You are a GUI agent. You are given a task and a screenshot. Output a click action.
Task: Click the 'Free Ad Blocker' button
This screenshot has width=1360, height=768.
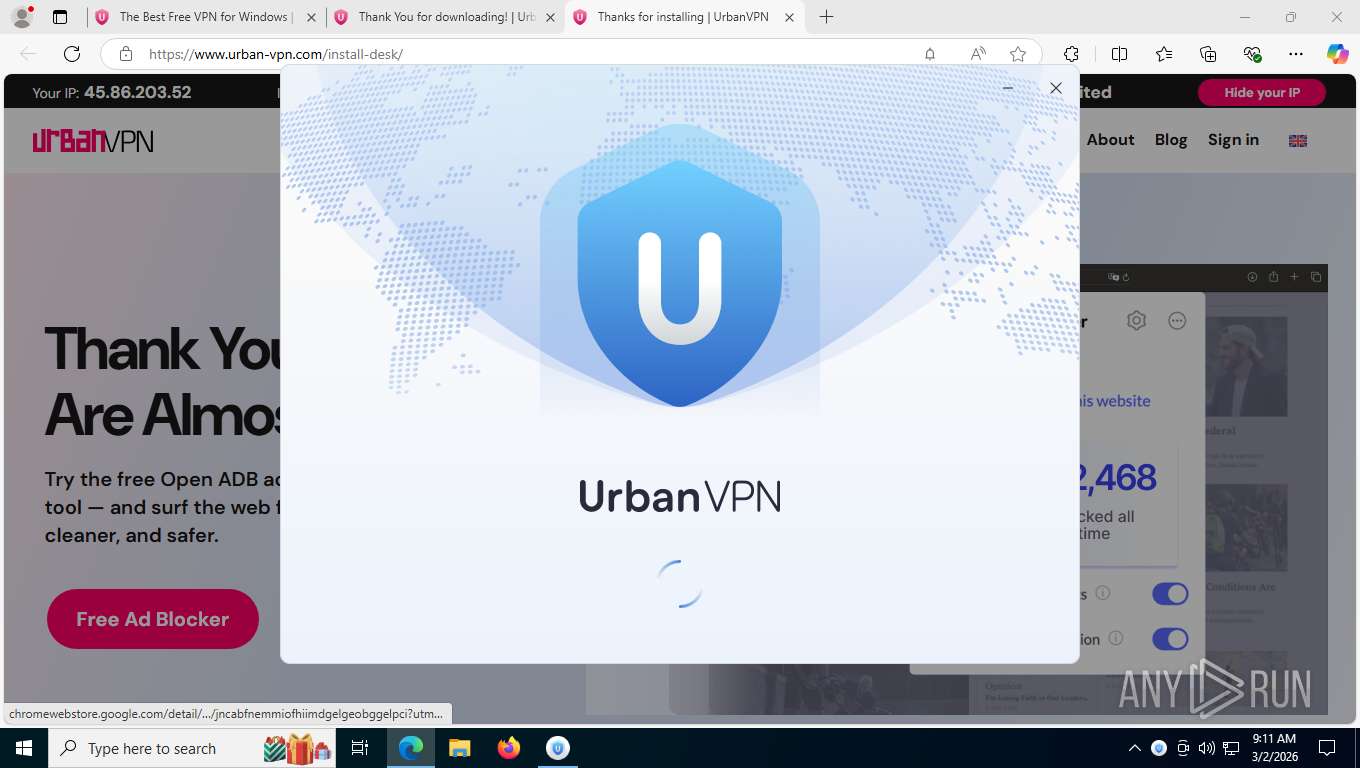[x=153, y=619]
